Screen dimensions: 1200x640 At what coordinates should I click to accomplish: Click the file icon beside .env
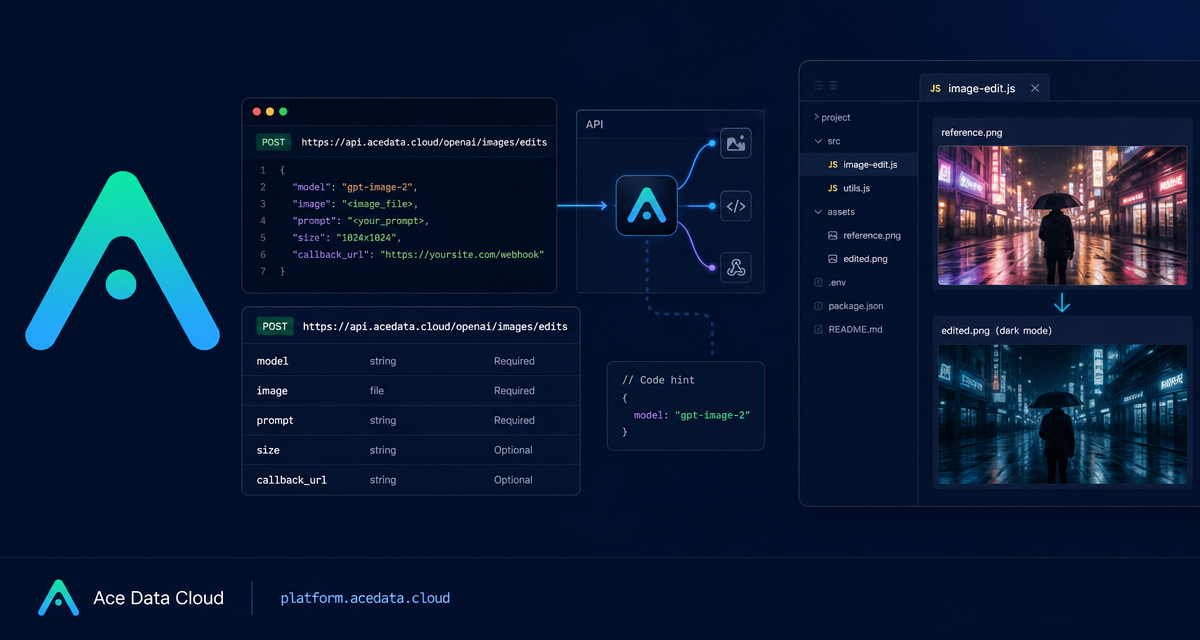point(819,283)
